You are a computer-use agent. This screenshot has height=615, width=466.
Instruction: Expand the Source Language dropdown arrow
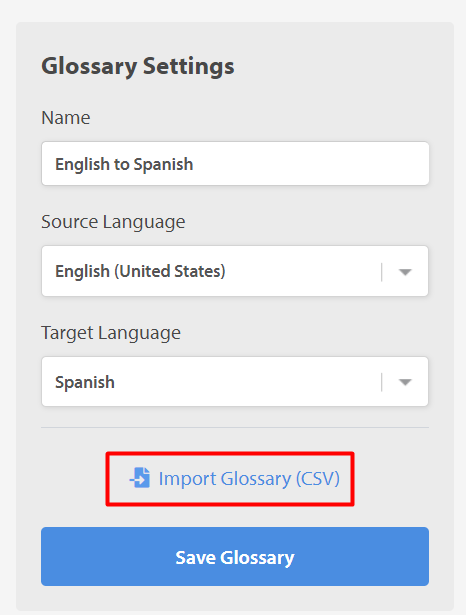[405, 272]
